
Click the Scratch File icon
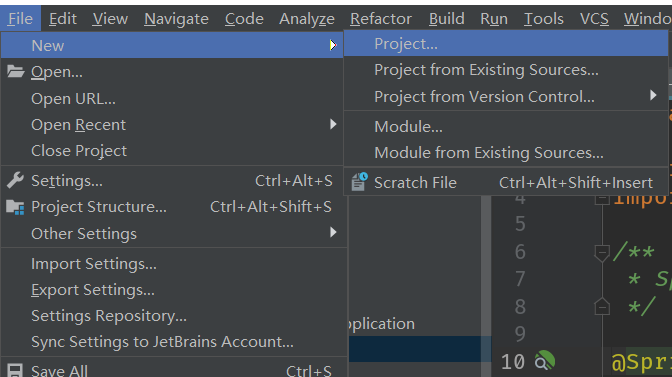coord(359,182)
